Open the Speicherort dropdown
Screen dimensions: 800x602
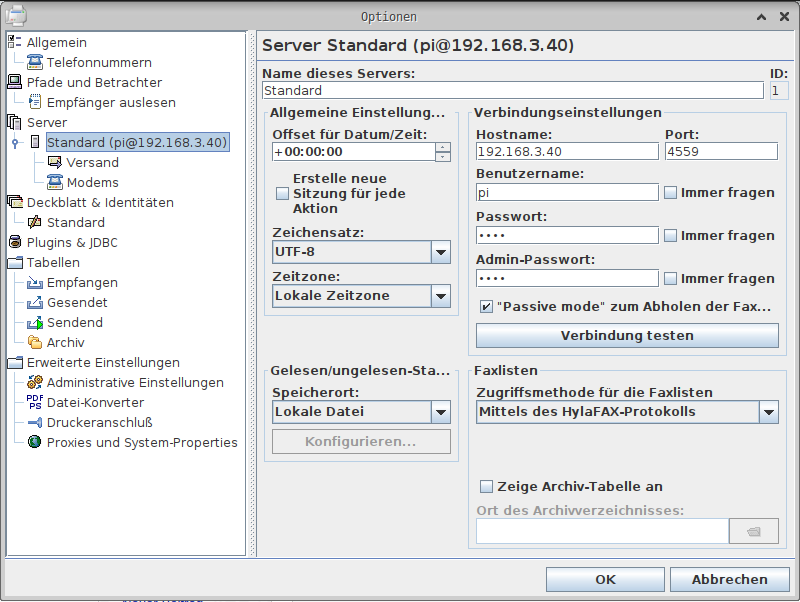(x=441, y=412)
